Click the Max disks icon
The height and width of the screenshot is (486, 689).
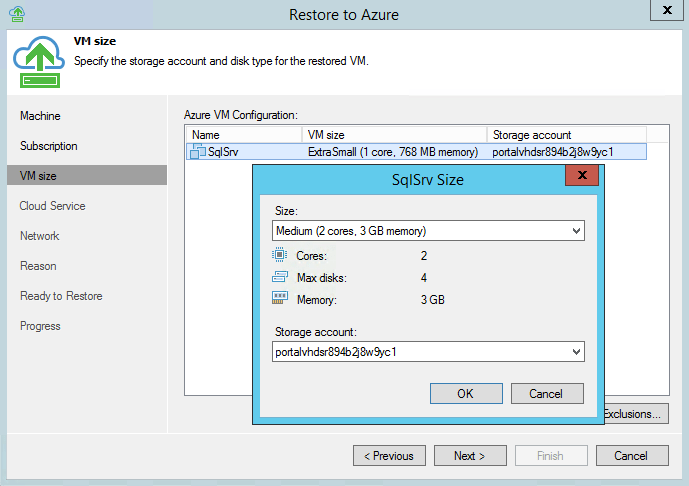[x=279, y=277]
